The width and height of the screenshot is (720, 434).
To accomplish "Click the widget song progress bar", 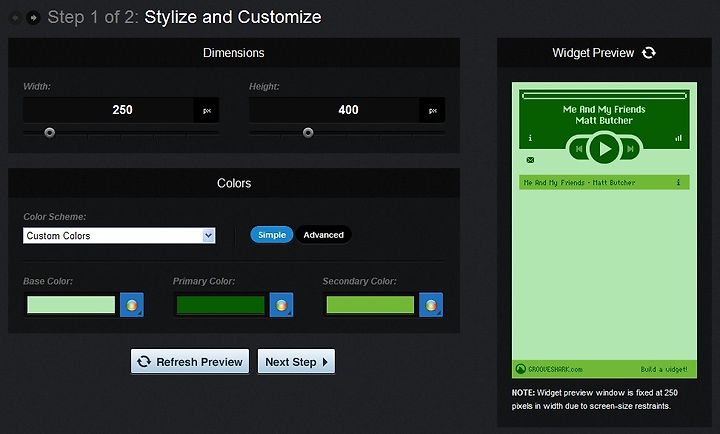I will [604, 96].
